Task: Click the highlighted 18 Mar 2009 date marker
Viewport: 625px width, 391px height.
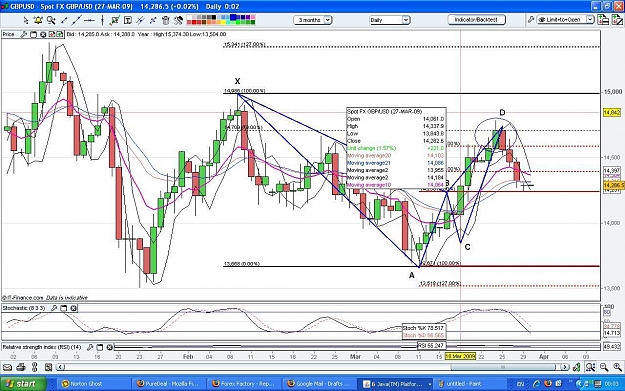Action: [x=460, y=356]
